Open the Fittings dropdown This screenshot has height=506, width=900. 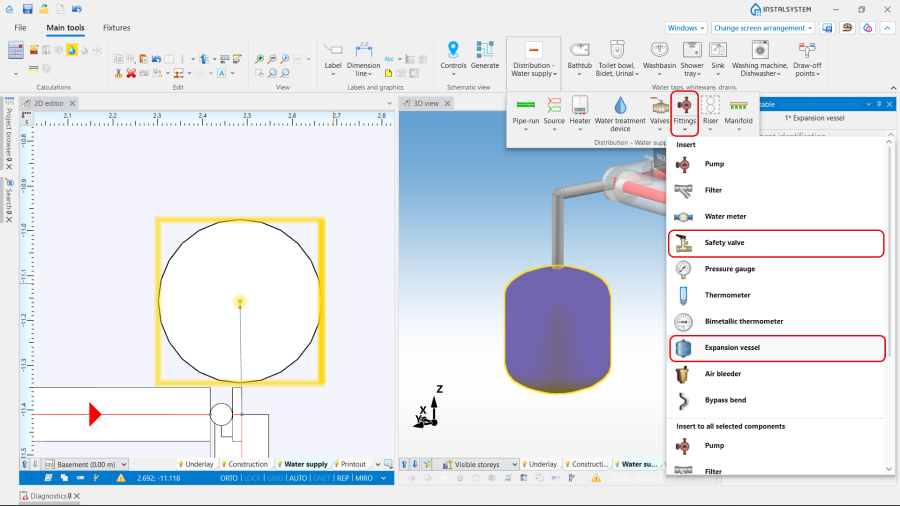(685, 111)
